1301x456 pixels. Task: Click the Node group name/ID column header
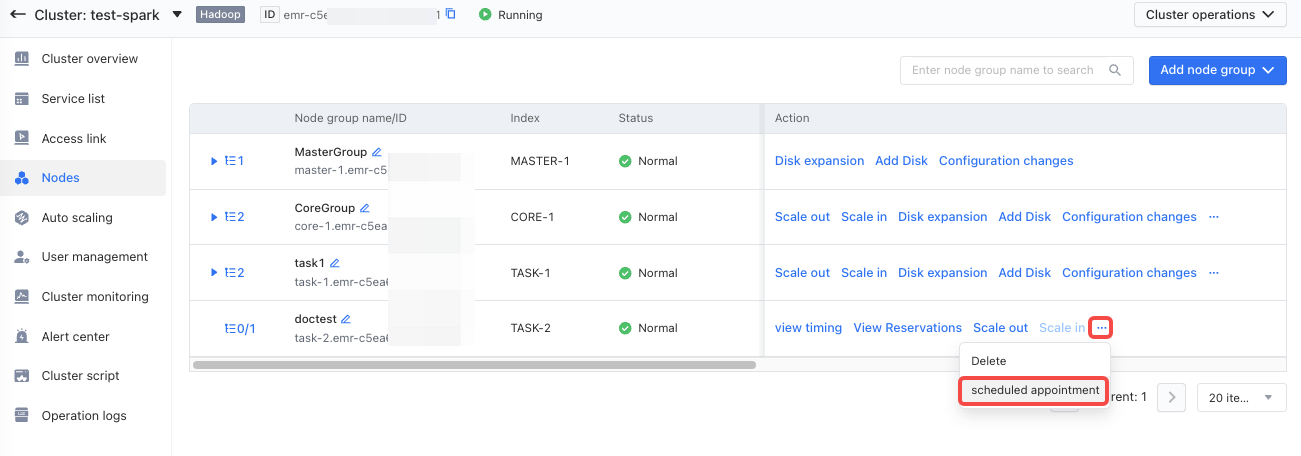coord(351,118)
